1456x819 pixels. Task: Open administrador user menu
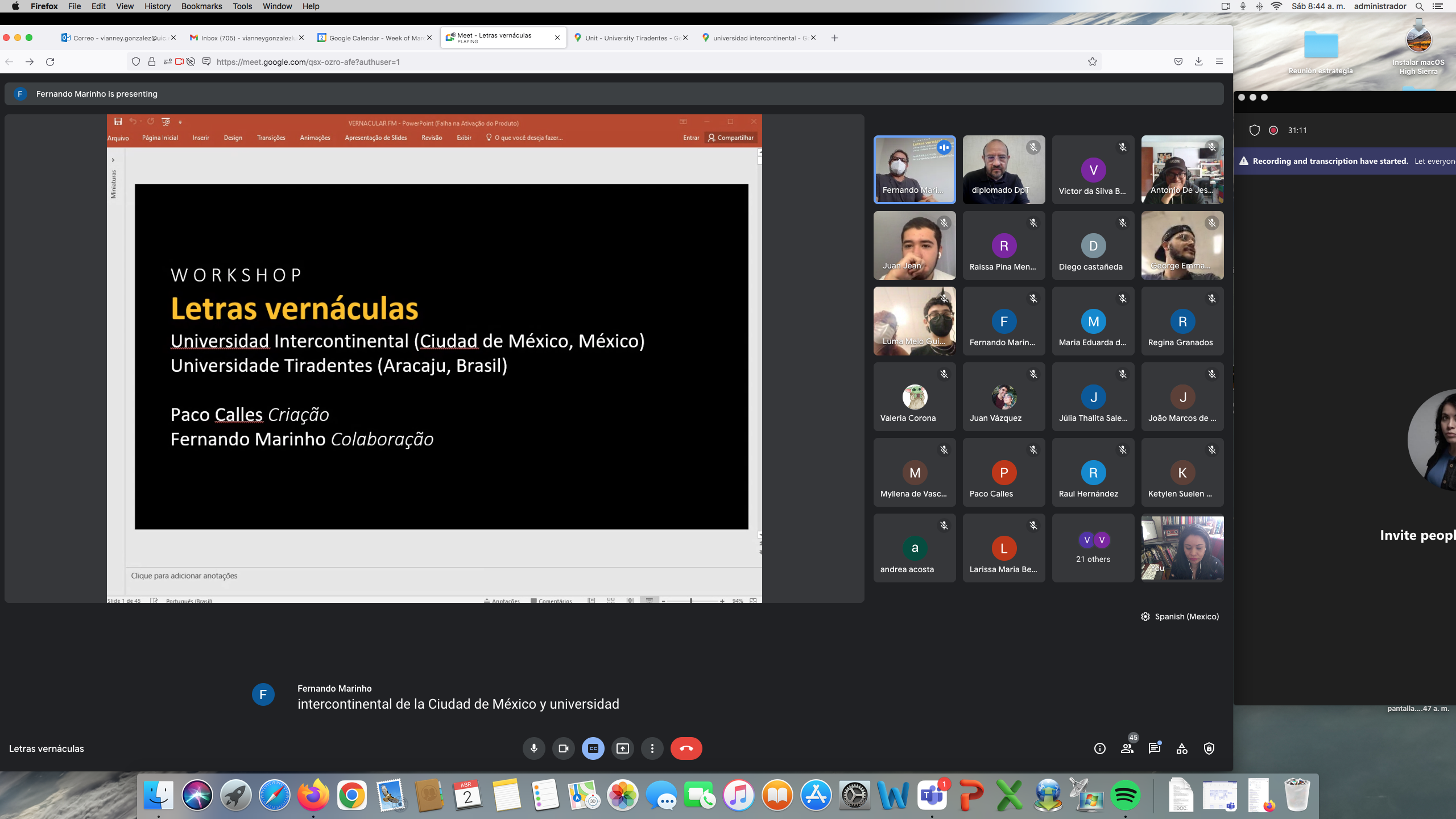point(1380,6)
